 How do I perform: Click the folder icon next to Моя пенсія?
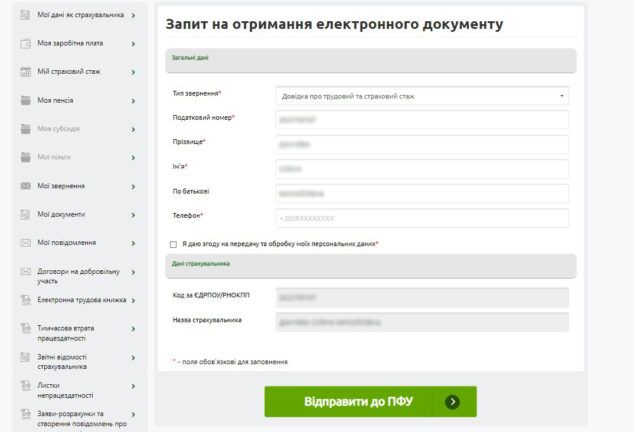pyautogui.click(x=28, y=100)
